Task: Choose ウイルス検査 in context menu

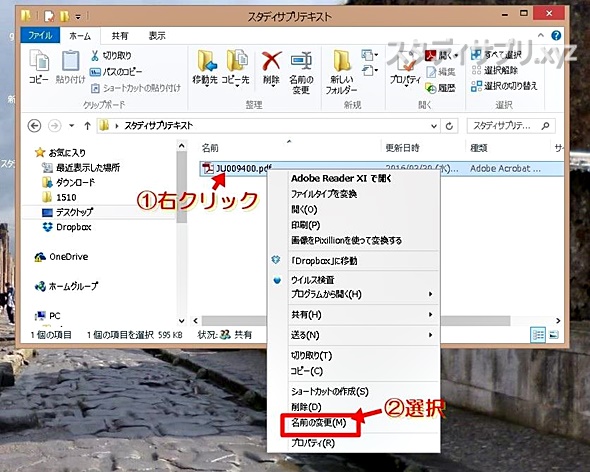Action: (312, 280)
